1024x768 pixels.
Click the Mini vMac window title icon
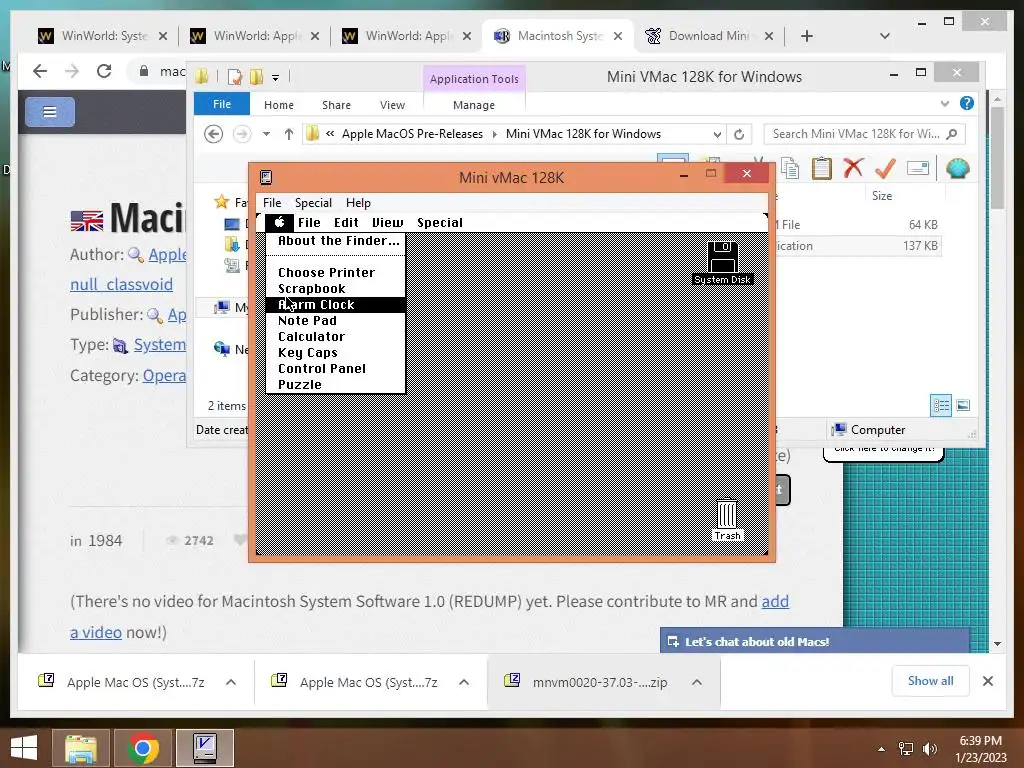pyautogui.click(x=266, y=177)
